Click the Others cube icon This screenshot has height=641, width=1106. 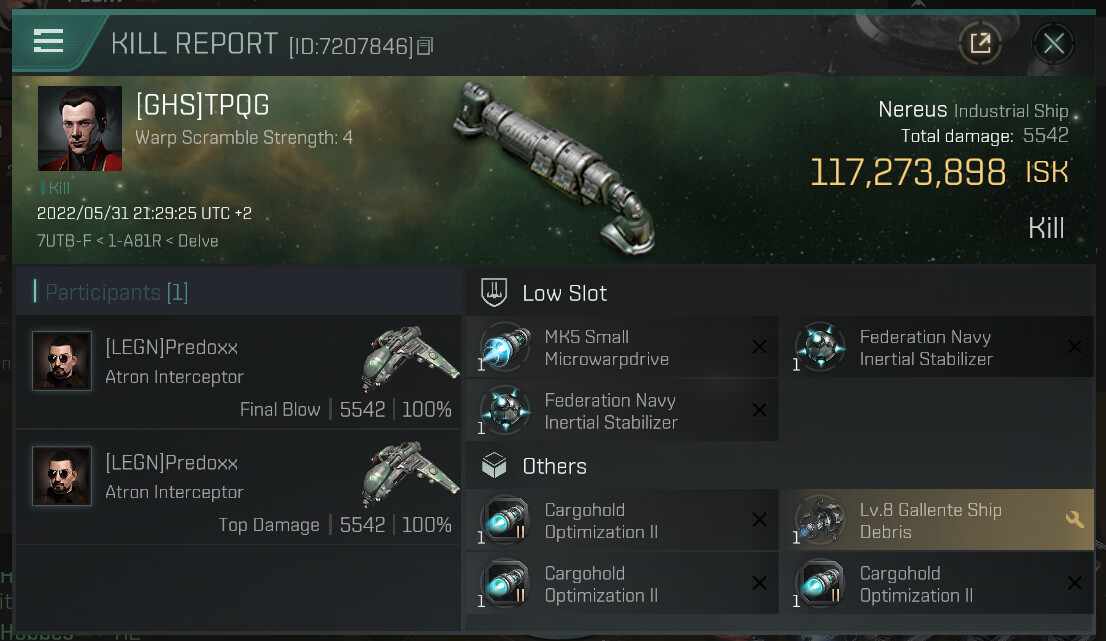[x=495, y=466]
